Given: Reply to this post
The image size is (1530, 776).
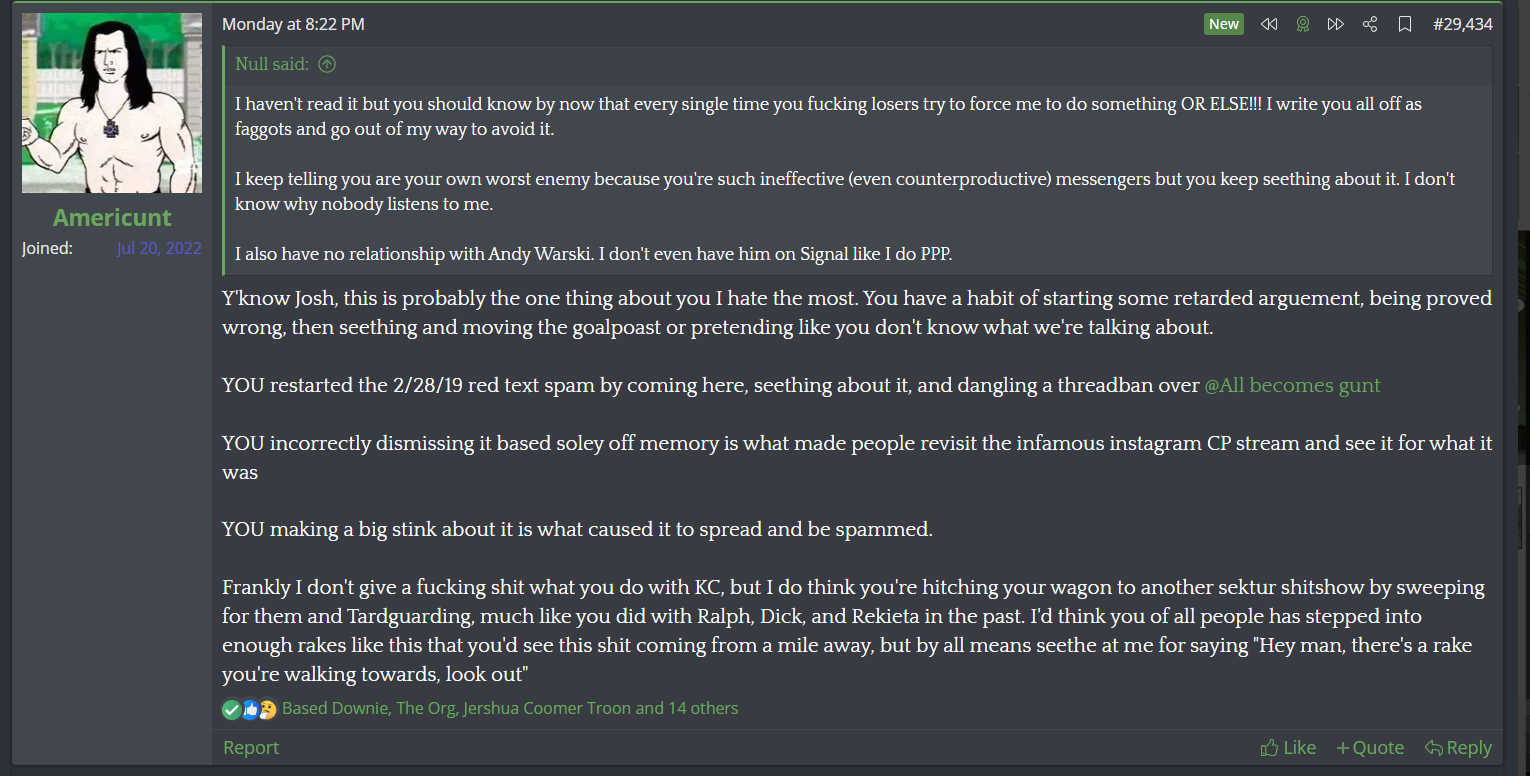Looking at the screenshot, I should 1458,748.
